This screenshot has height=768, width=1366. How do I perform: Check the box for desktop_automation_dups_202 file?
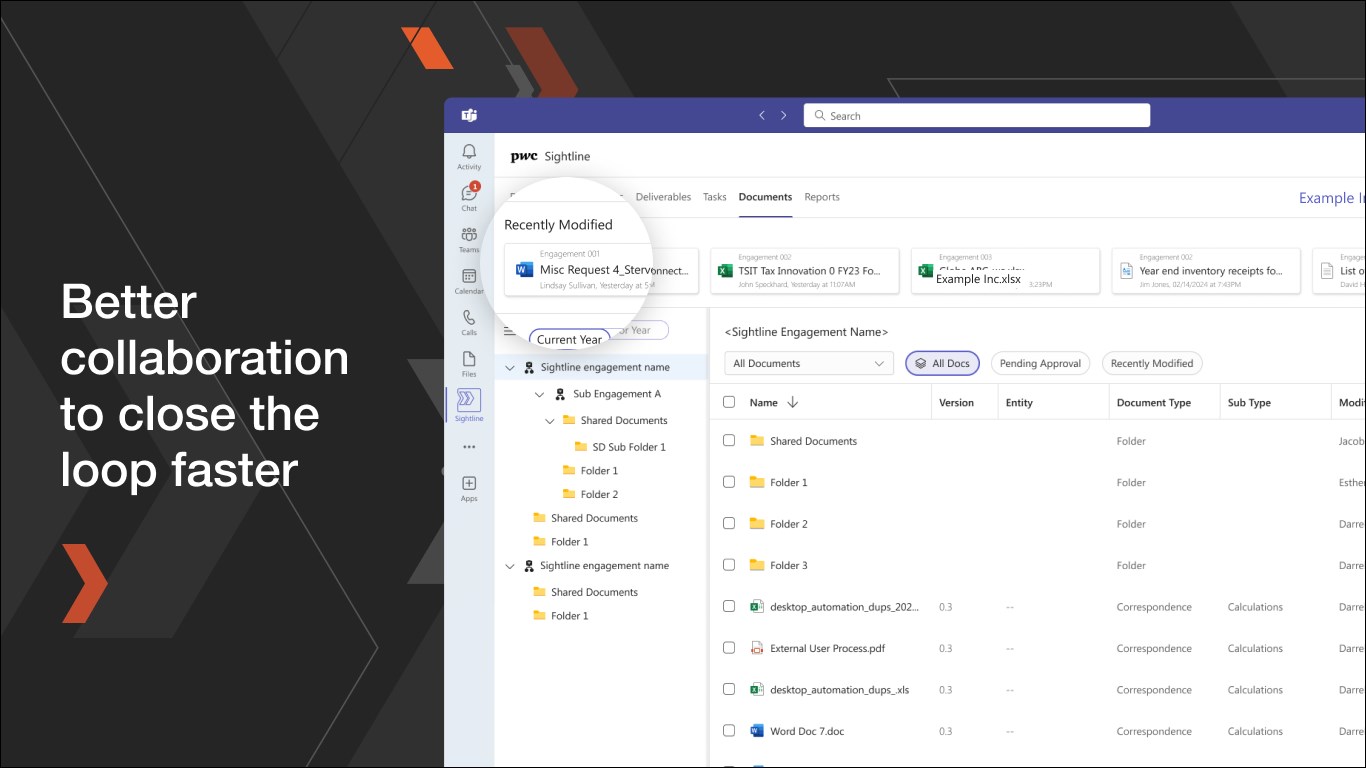[x=729, y=606]
